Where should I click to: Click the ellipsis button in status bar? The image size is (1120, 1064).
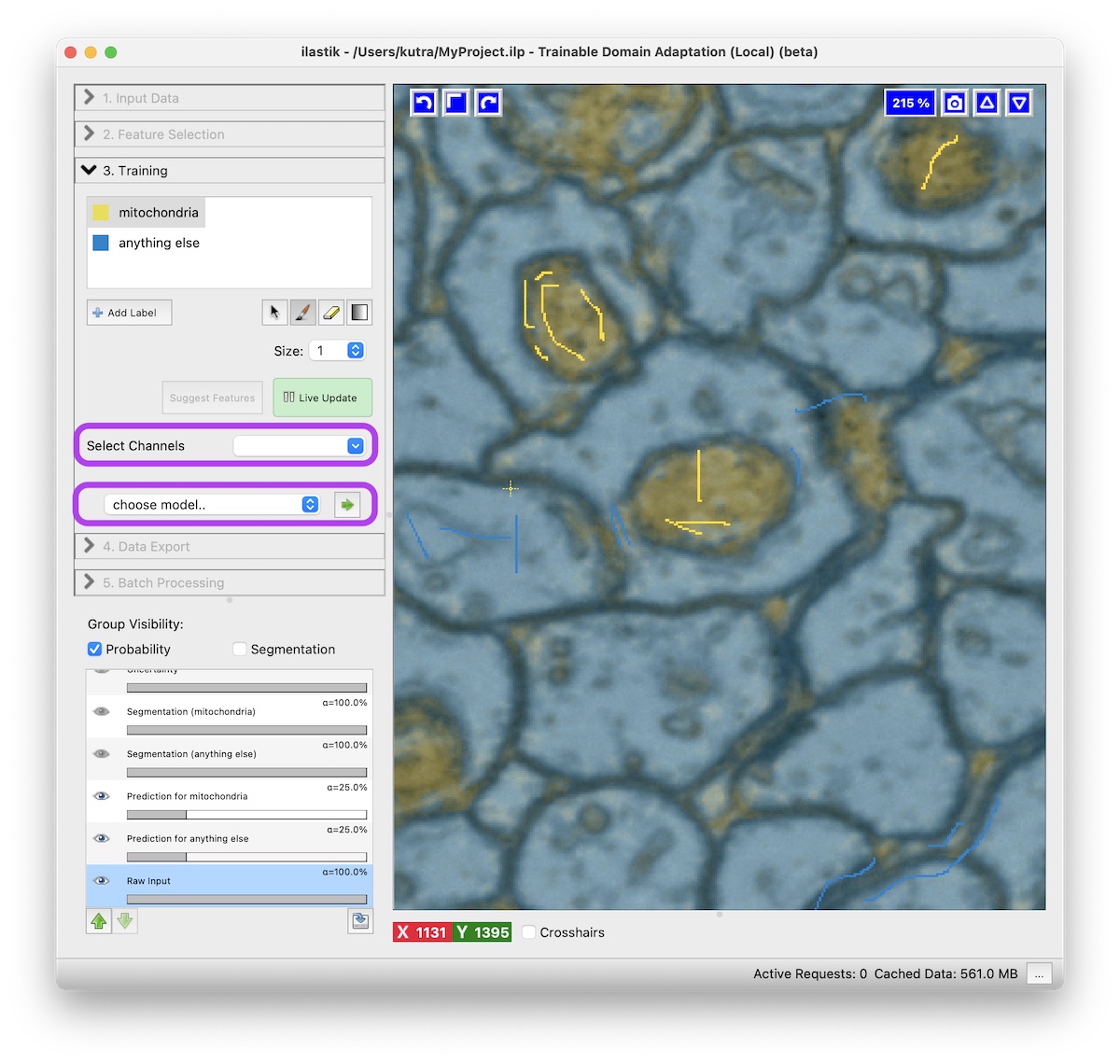pyautogui.click(x=1039, y=973)
